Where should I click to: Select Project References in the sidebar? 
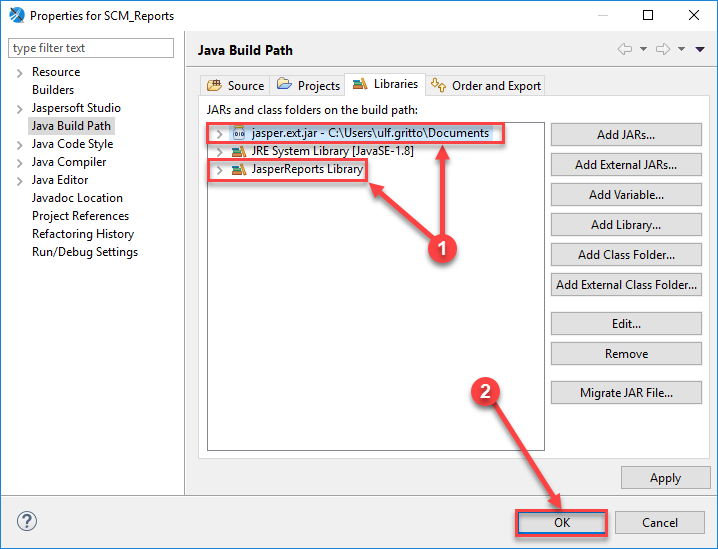pos(80,216)
